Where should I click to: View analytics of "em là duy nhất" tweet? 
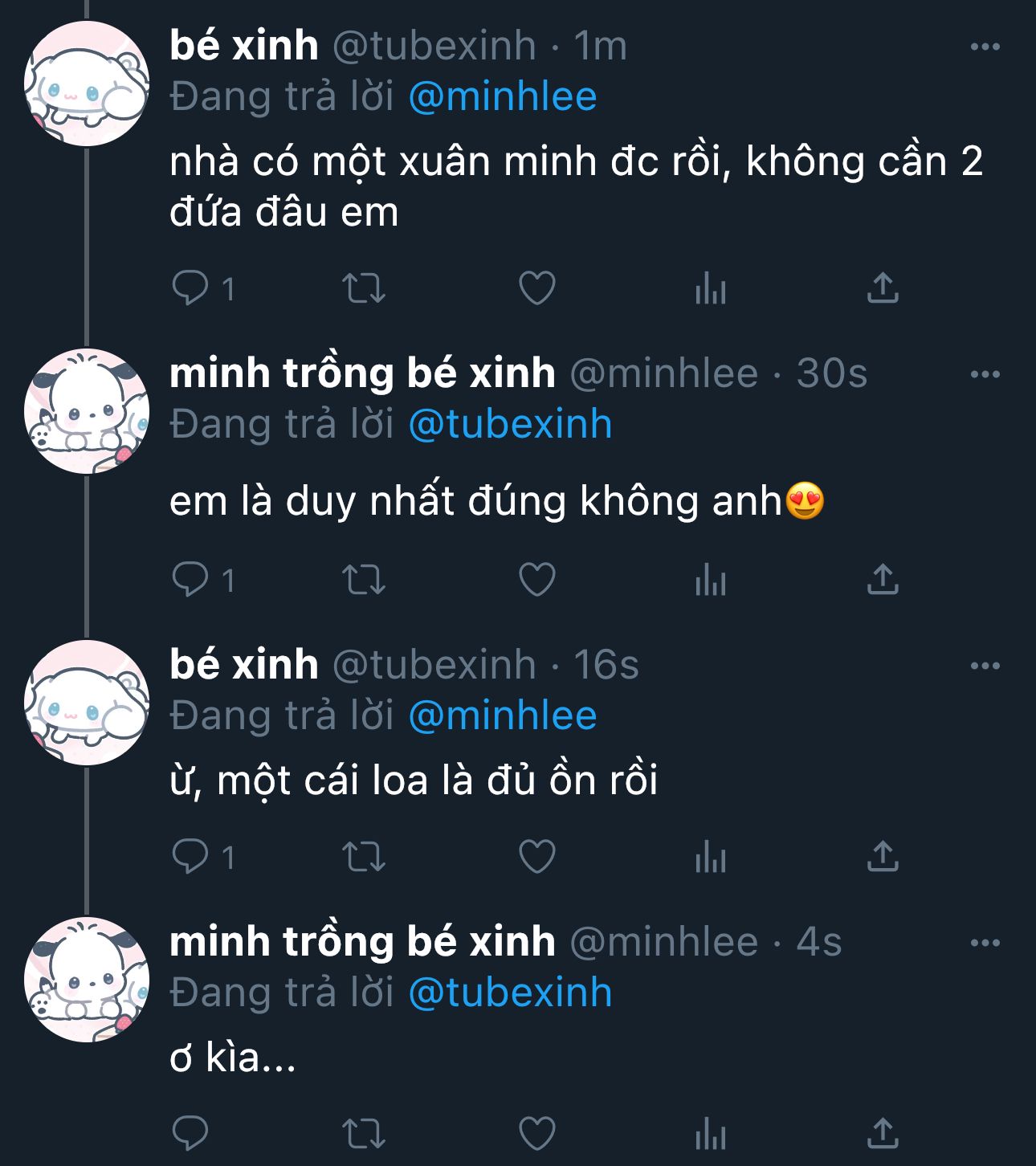[x=710, y=580]
